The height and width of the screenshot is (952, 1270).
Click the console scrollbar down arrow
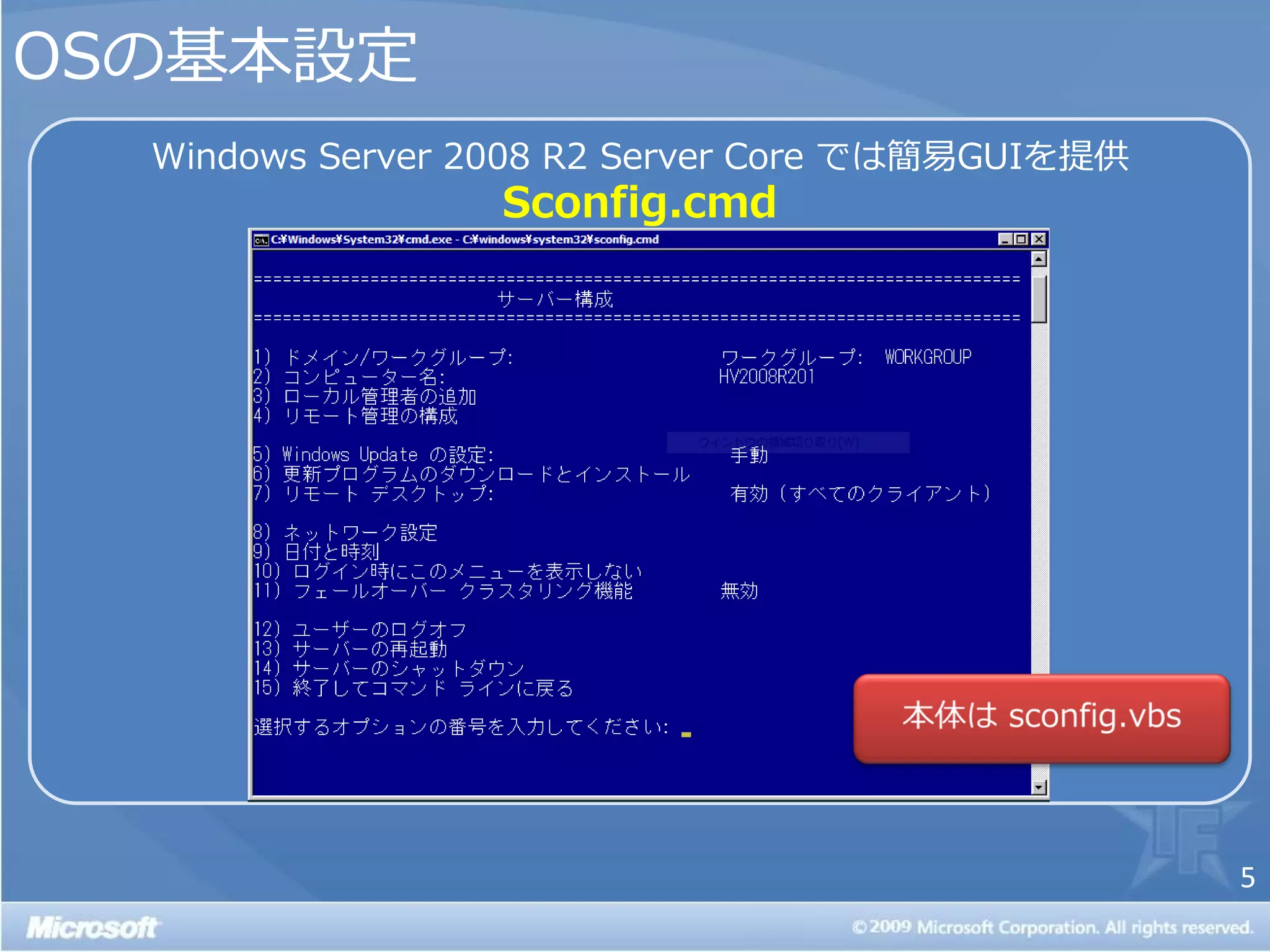[x=1039, y=787]
